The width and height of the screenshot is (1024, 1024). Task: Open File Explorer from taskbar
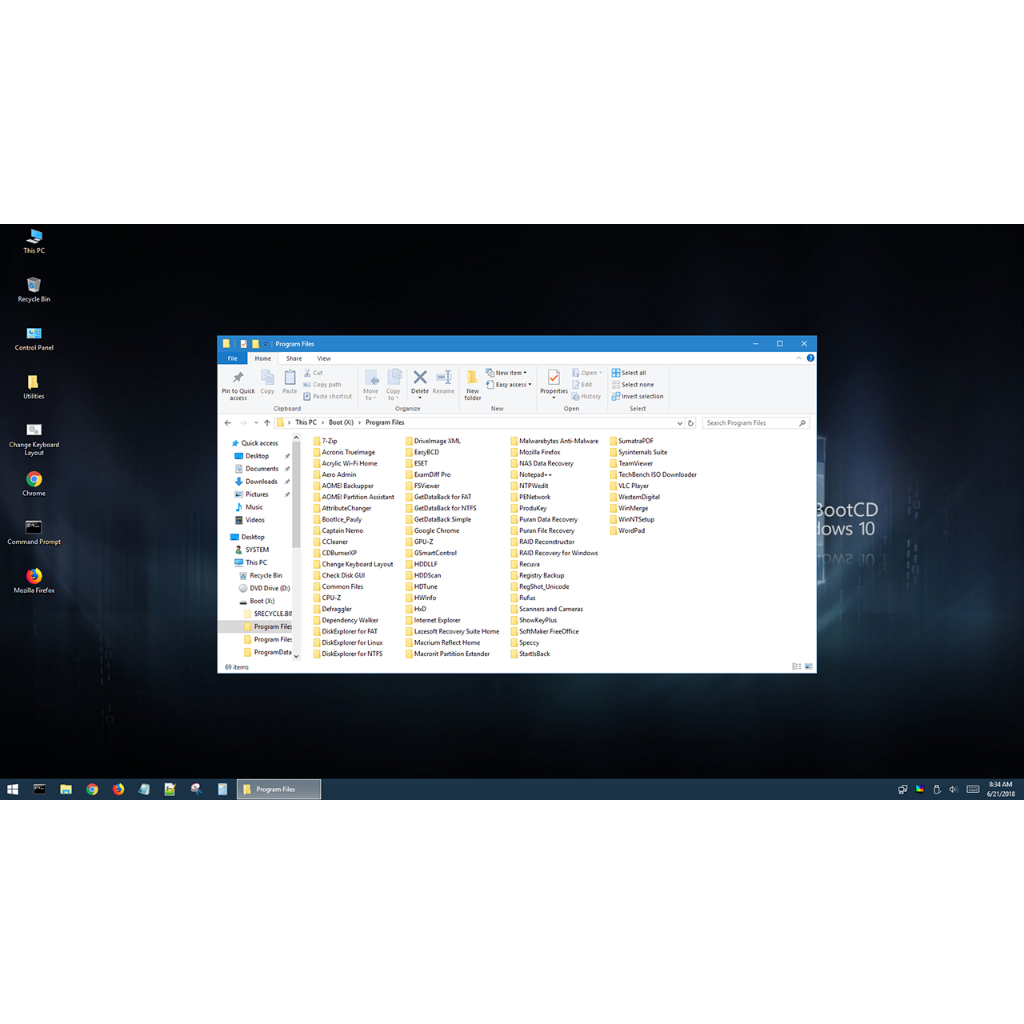click(x=66, y=789)
